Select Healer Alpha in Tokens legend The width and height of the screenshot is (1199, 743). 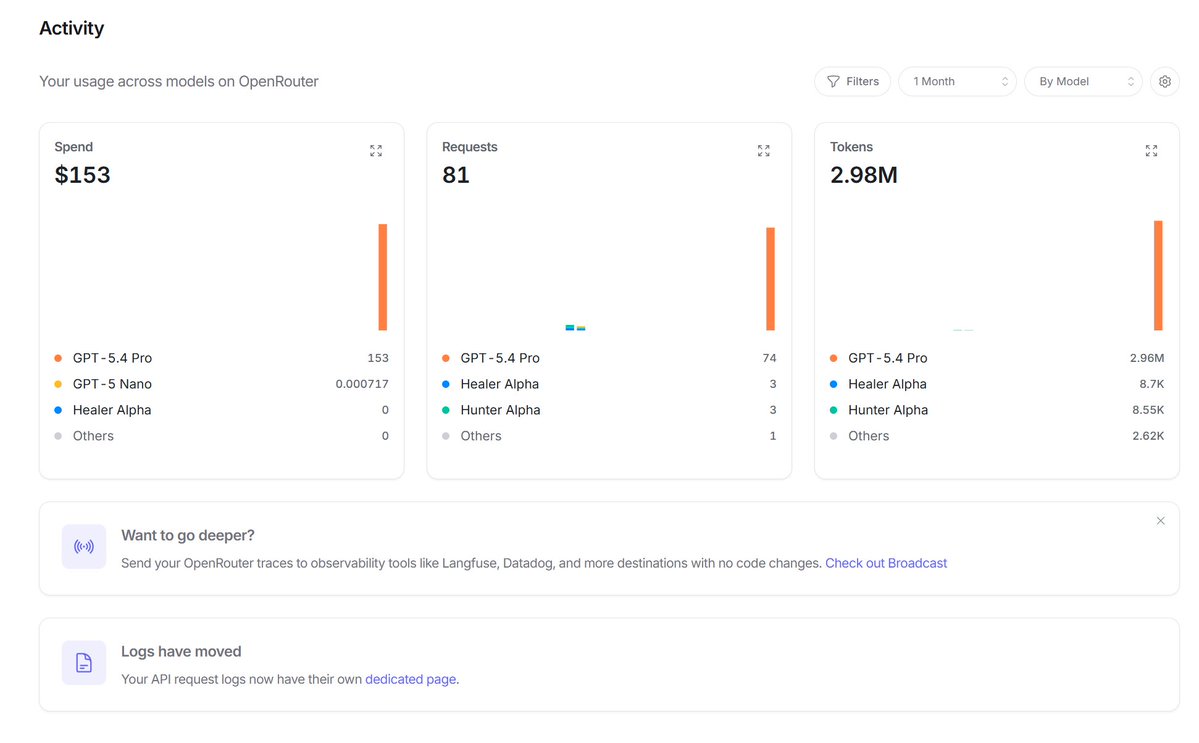(887, 384)
